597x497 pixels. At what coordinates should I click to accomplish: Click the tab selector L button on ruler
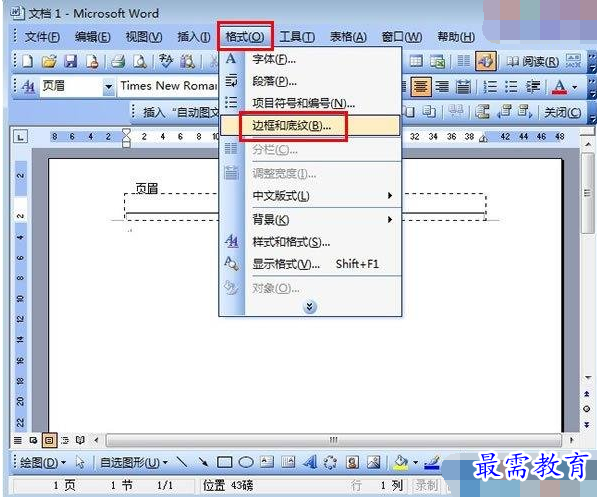(x=20, y=136)
